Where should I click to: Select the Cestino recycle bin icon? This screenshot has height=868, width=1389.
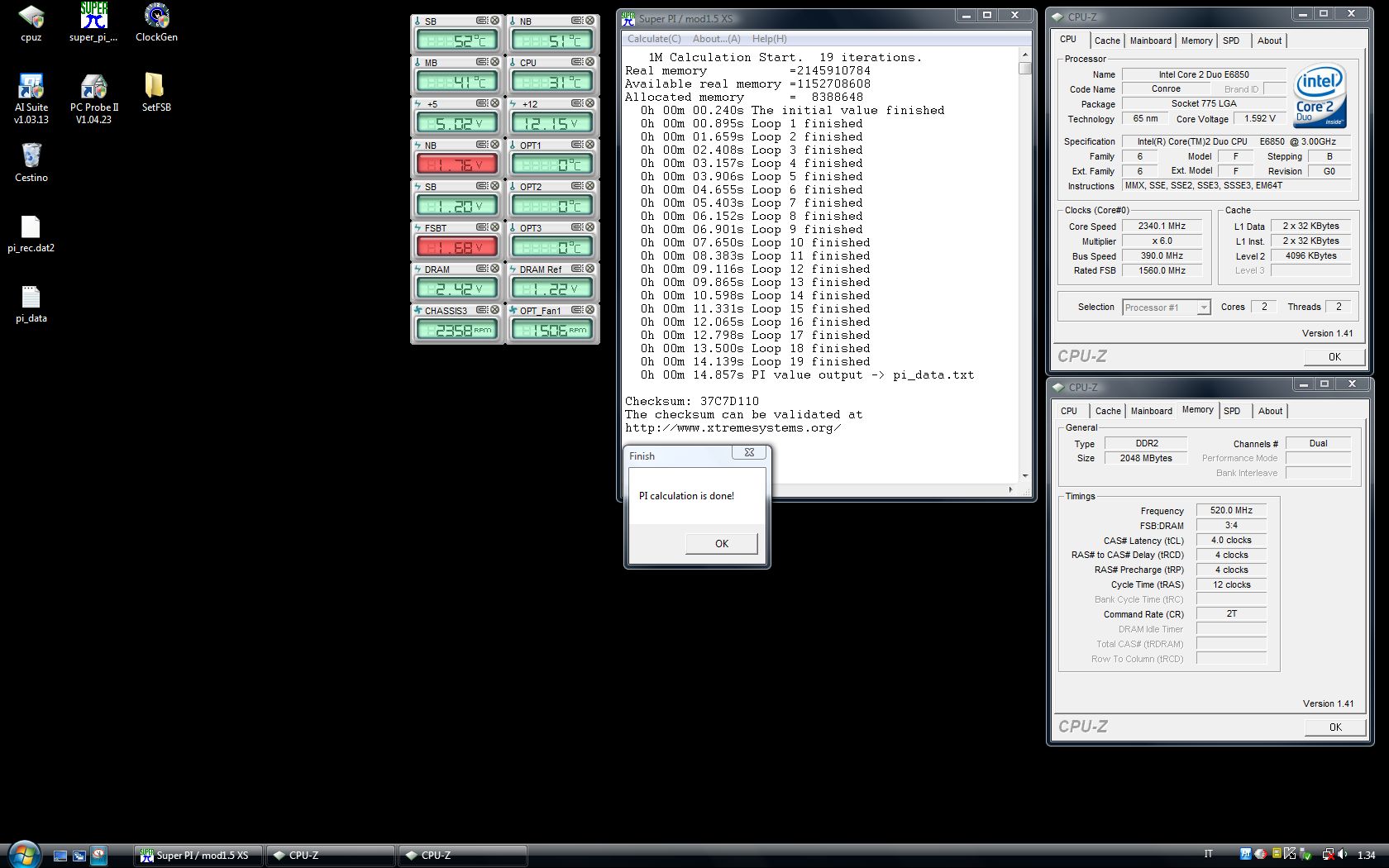point(31,163)
